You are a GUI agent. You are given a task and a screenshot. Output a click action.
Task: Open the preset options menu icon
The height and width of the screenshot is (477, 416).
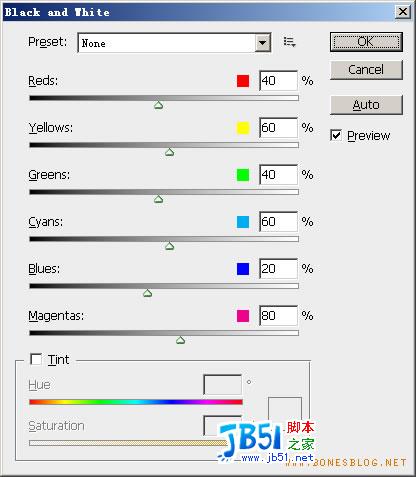pyautogui.click(x=289, y=42)
